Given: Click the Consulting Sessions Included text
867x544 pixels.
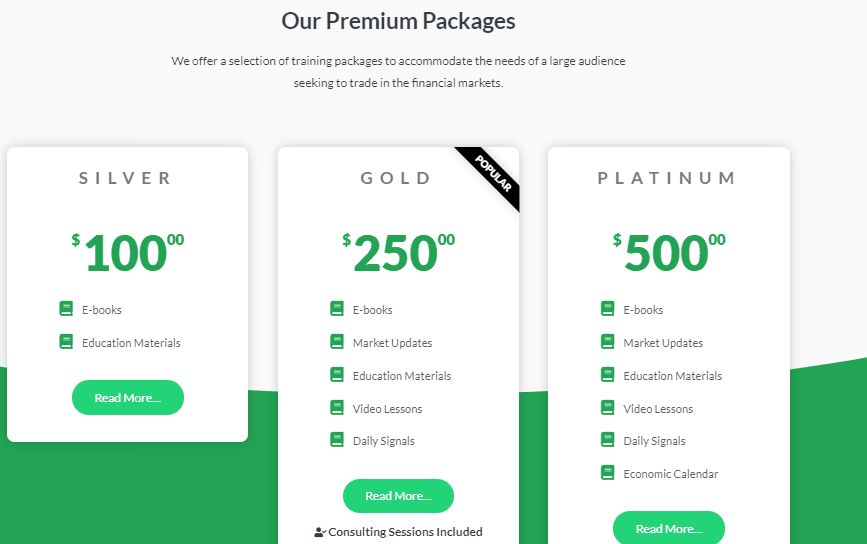Looking at the screenshot, I should click(405, 532).
